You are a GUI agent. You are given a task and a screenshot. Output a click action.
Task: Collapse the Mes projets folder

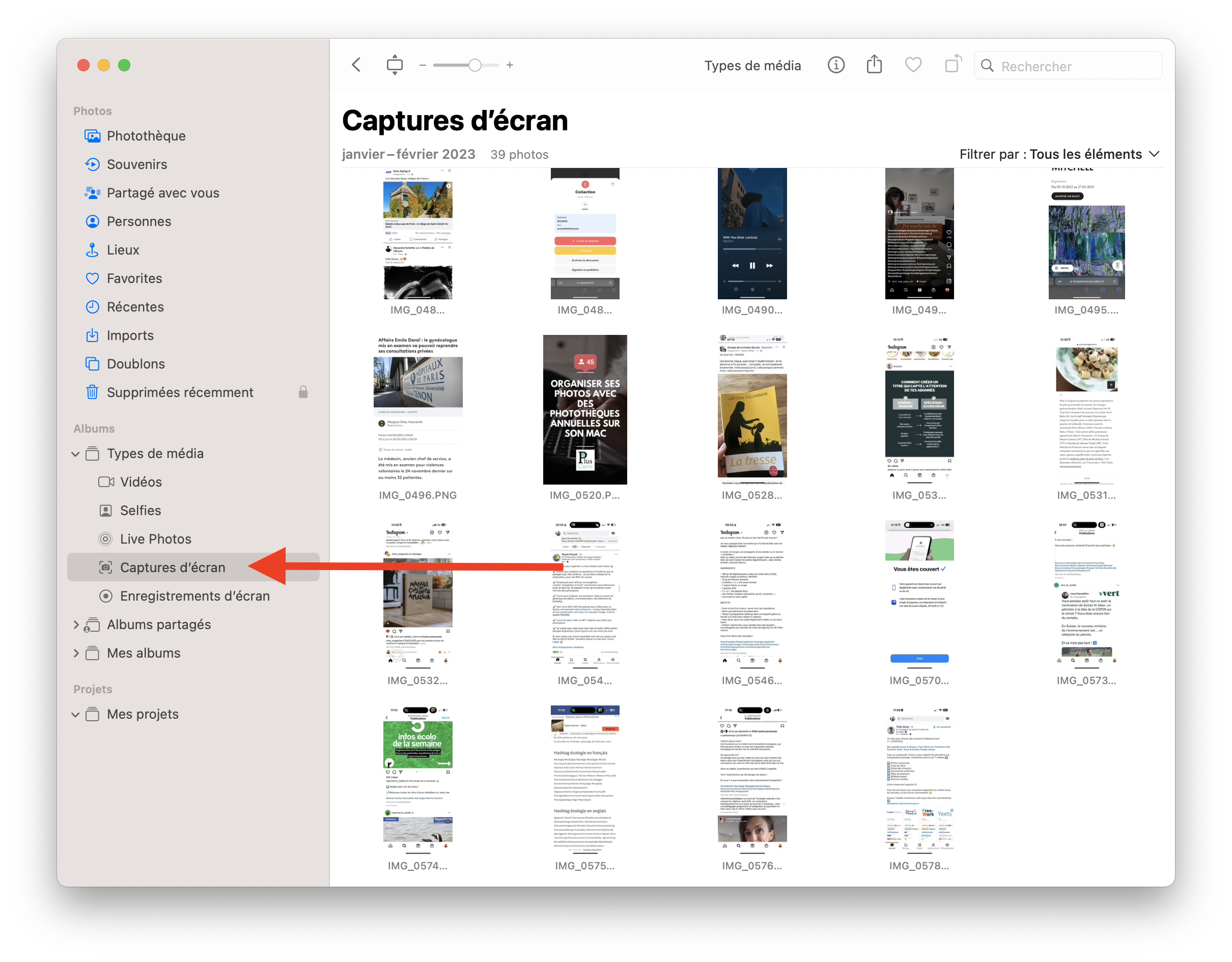(75, 715)
